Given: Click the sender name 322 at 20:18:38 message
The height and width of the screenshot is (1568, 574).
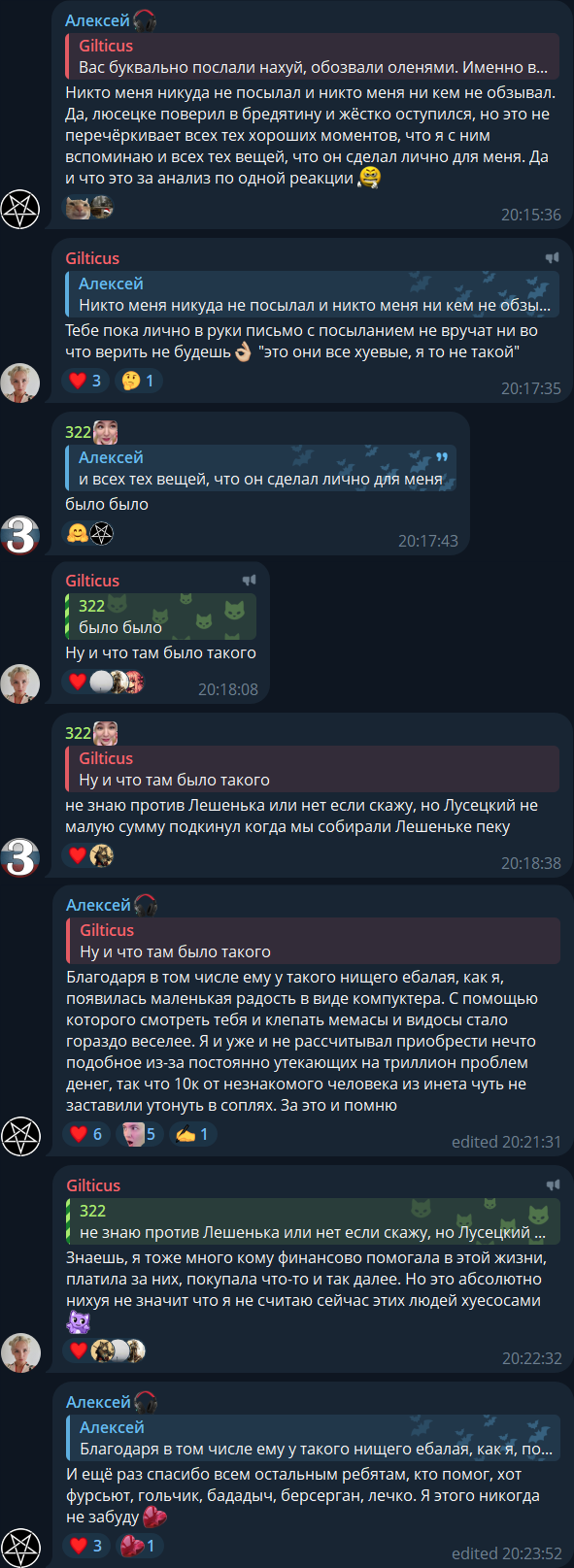Looking at the screenshot, I should pyautogui.click(x=78, y=733).
